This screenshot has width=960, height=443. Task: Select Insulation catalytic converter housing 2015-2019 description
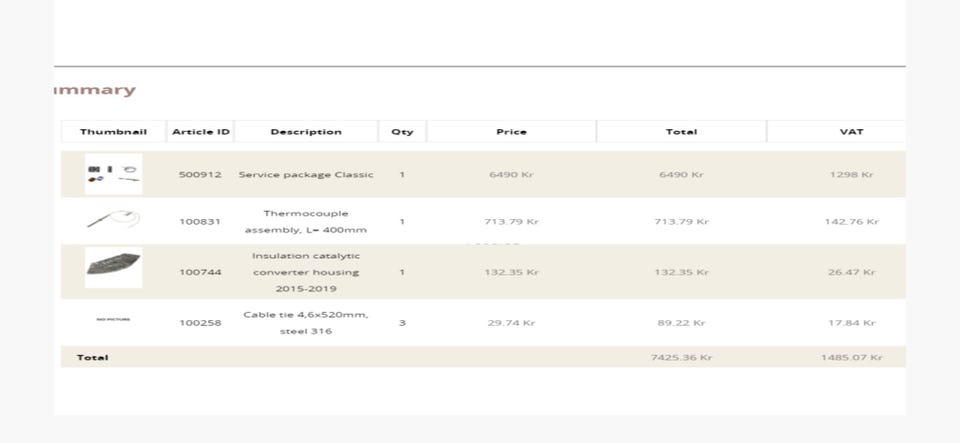coord(306,272)
